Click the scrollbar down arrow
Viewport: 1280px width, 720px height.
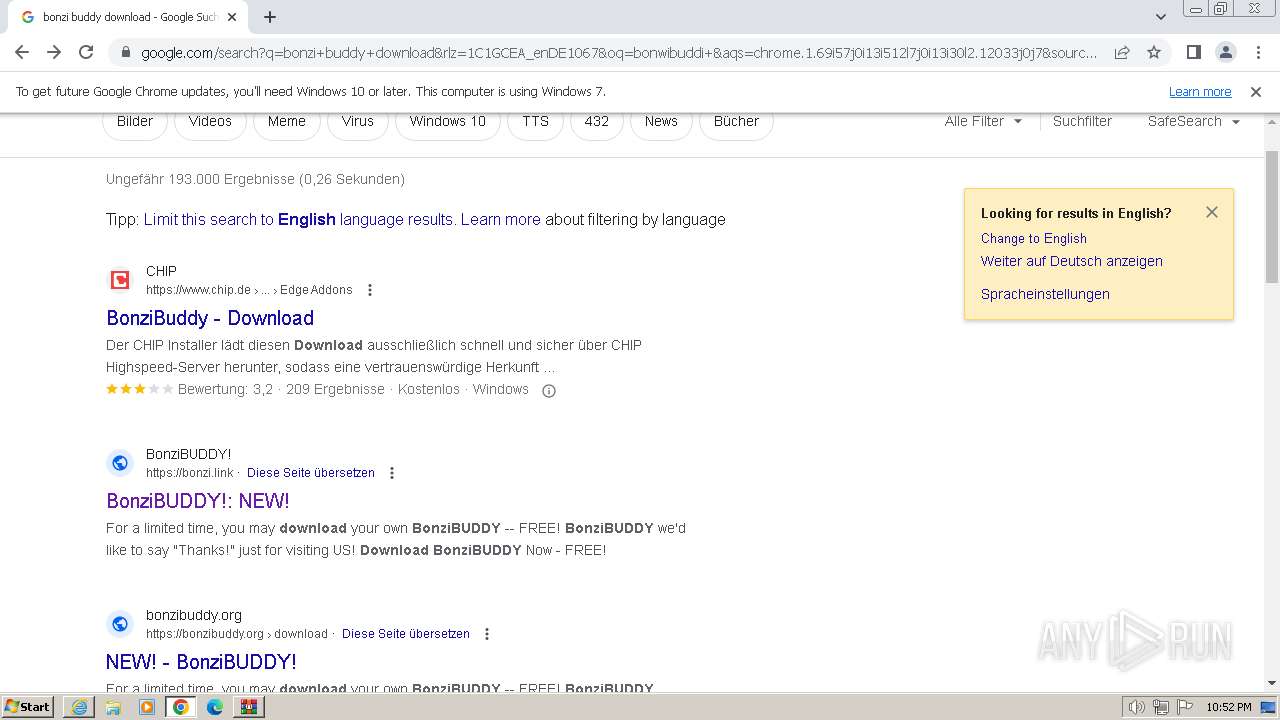tap(1272, 683)
